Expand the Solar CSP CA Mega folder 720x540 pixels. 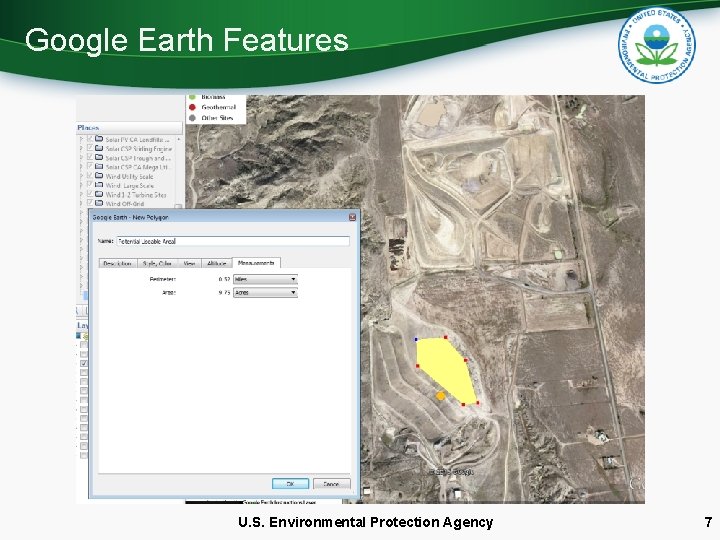(81, 166)
